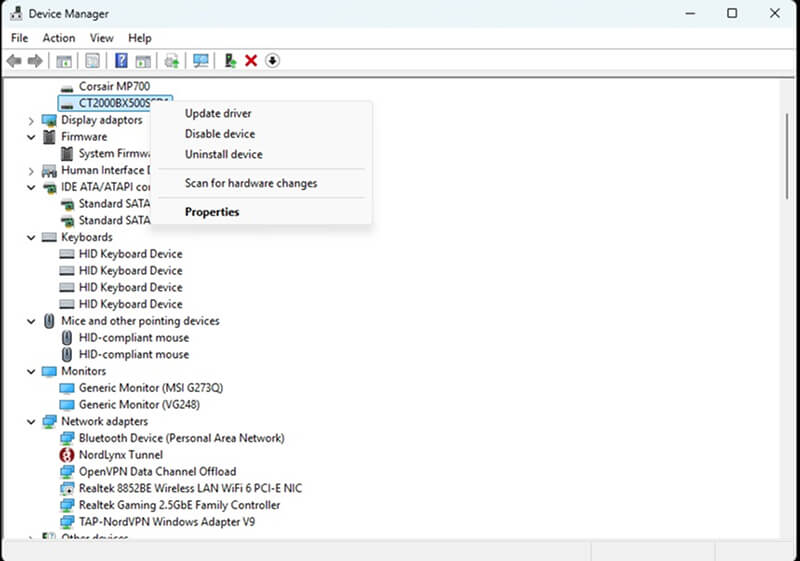The width and height of the screenshot is (800, 561).
Task: Open the Help menu
Action: 139,38
